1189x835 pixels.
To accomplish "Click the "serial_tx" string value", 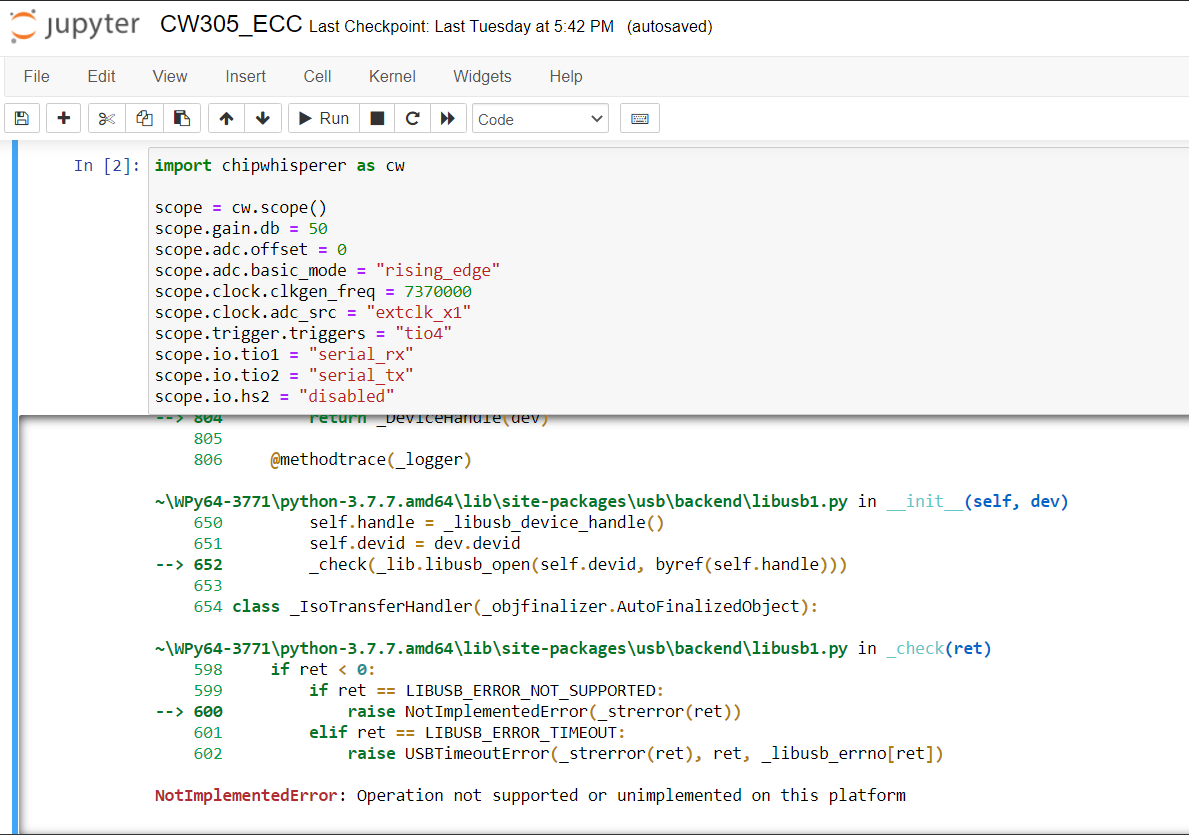I will [x=361, y=375].
